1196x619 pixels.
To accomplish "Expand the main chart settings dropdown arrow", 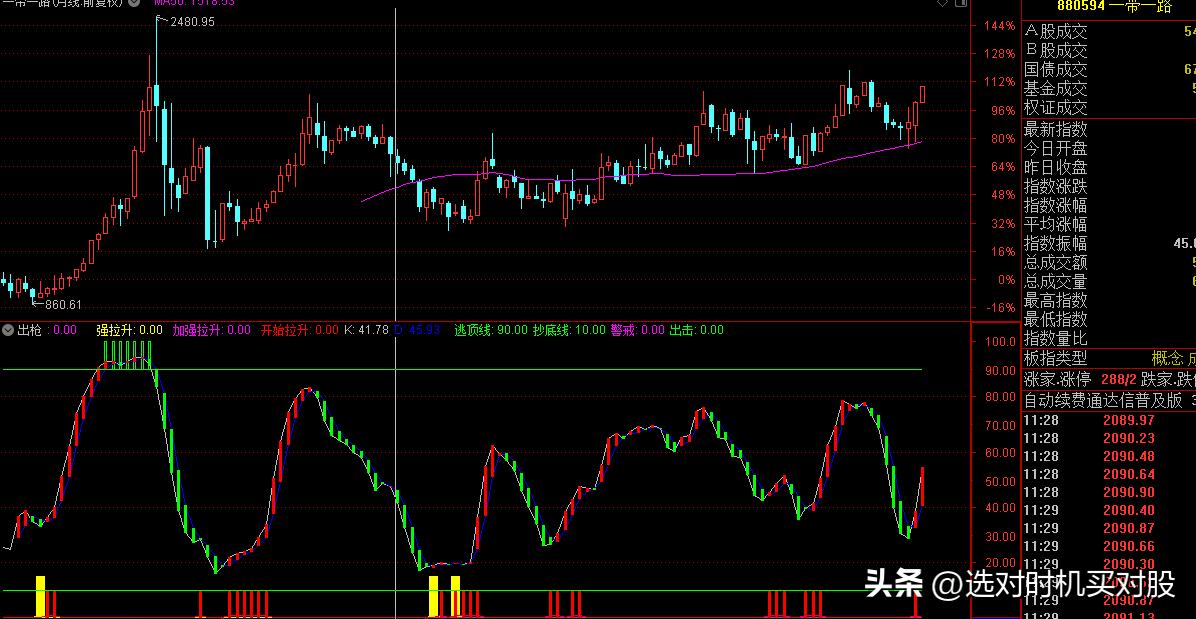I will point(134,3).
